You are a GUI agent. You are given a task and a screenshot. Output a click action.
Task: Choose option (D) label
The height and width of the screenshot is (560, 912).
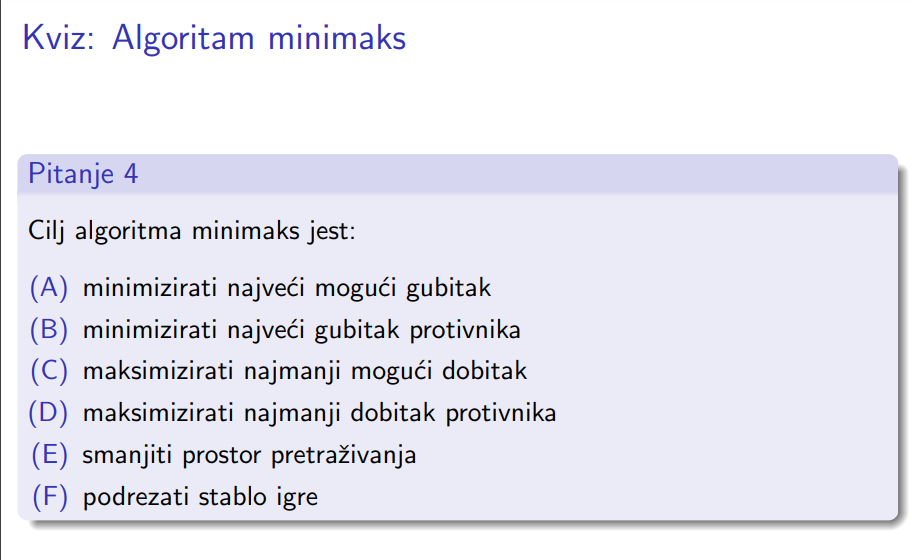(x=48, y=413)
